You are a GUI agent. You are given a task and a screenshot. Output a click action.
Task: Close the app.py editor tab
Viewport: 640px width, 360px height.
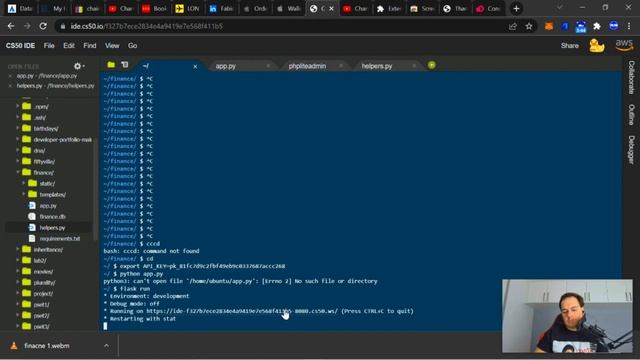268,66
